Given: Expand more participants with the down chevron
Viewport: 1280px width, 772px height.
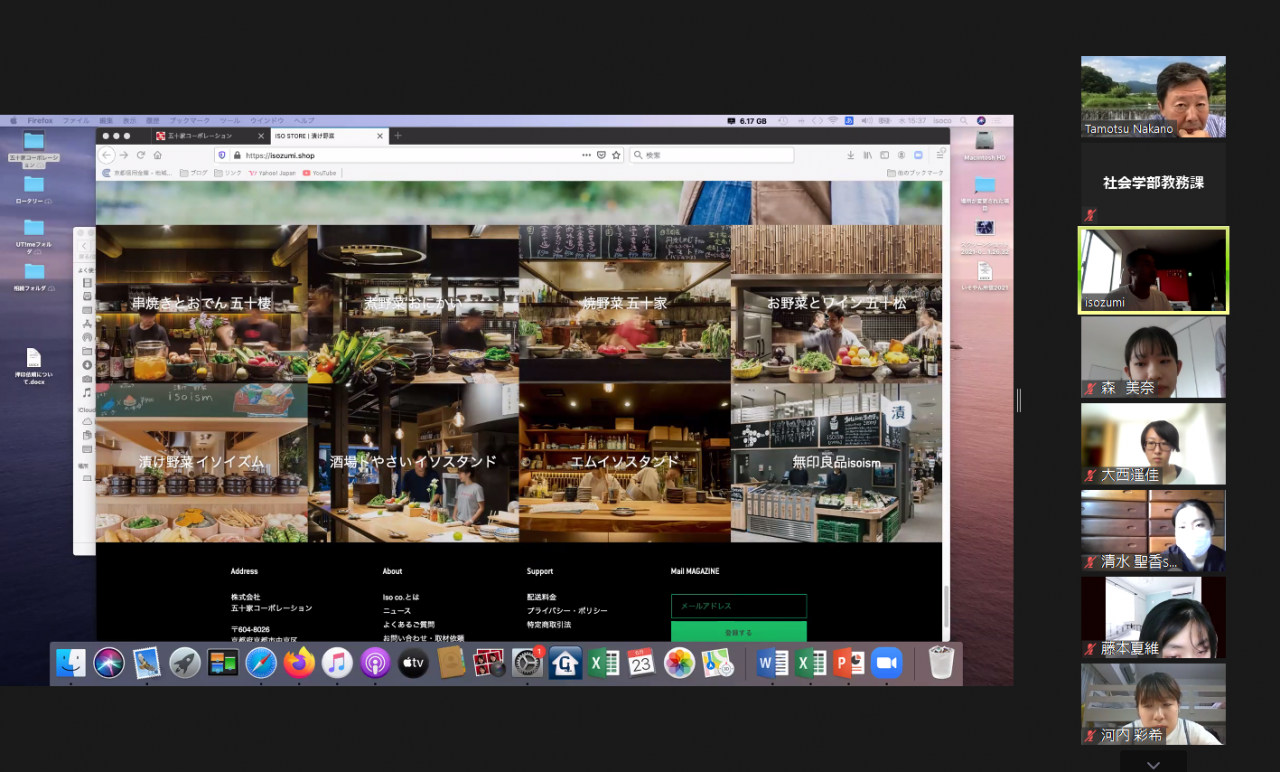Looking at the screenshot, I should 1153,764.
